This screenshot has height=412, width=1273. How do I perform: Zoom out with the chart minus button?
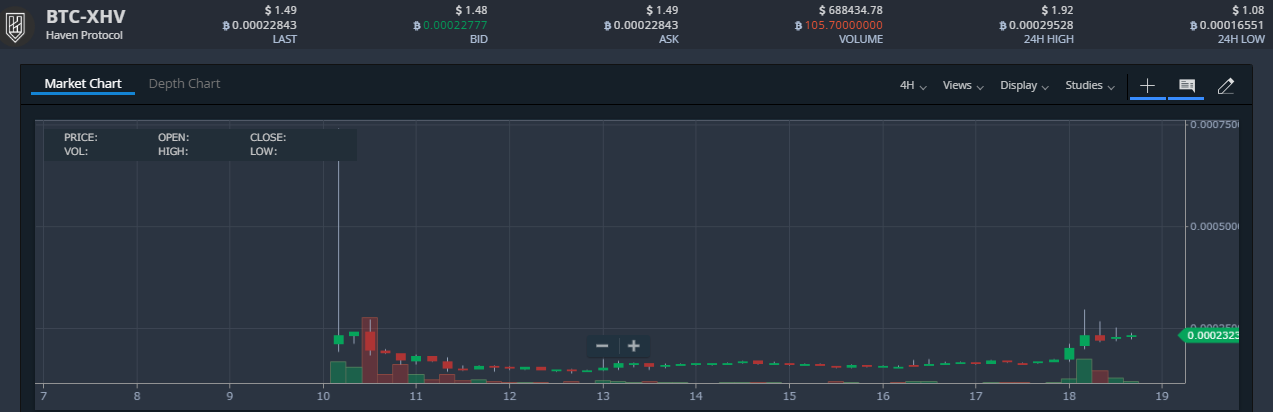tap(602, 346)
